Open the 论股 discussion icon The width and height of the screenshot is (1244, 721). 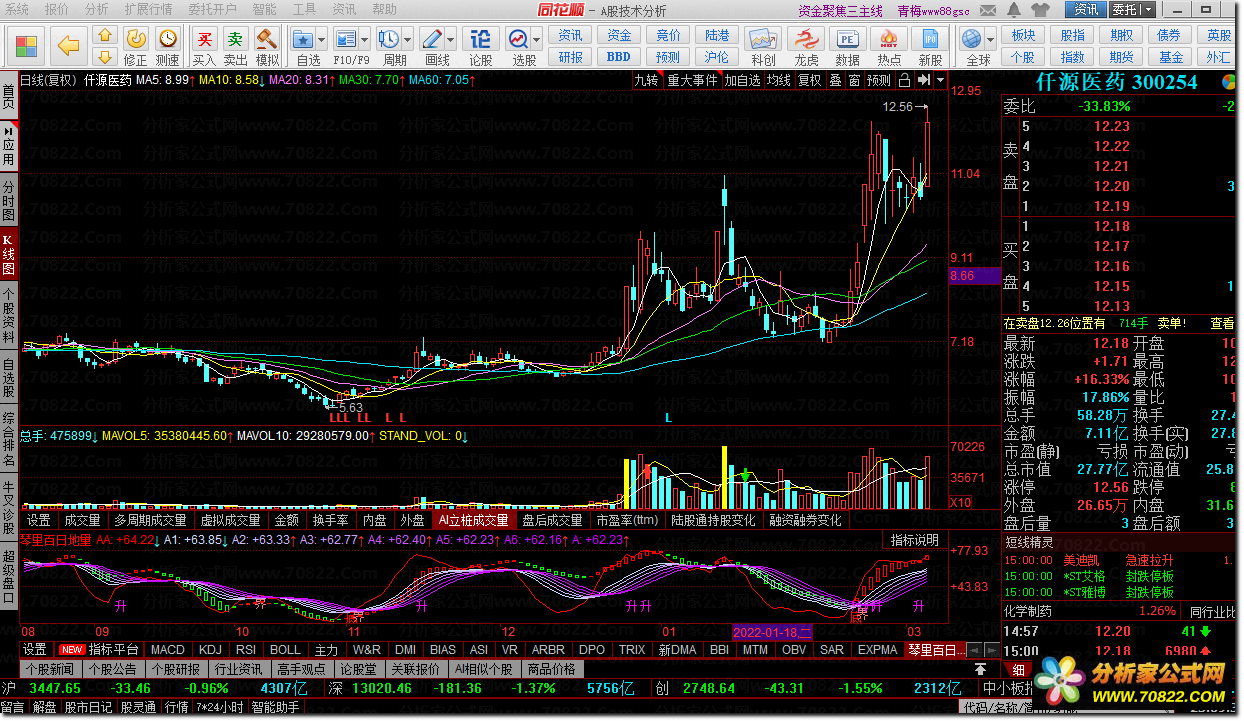[x=481, y=39]
